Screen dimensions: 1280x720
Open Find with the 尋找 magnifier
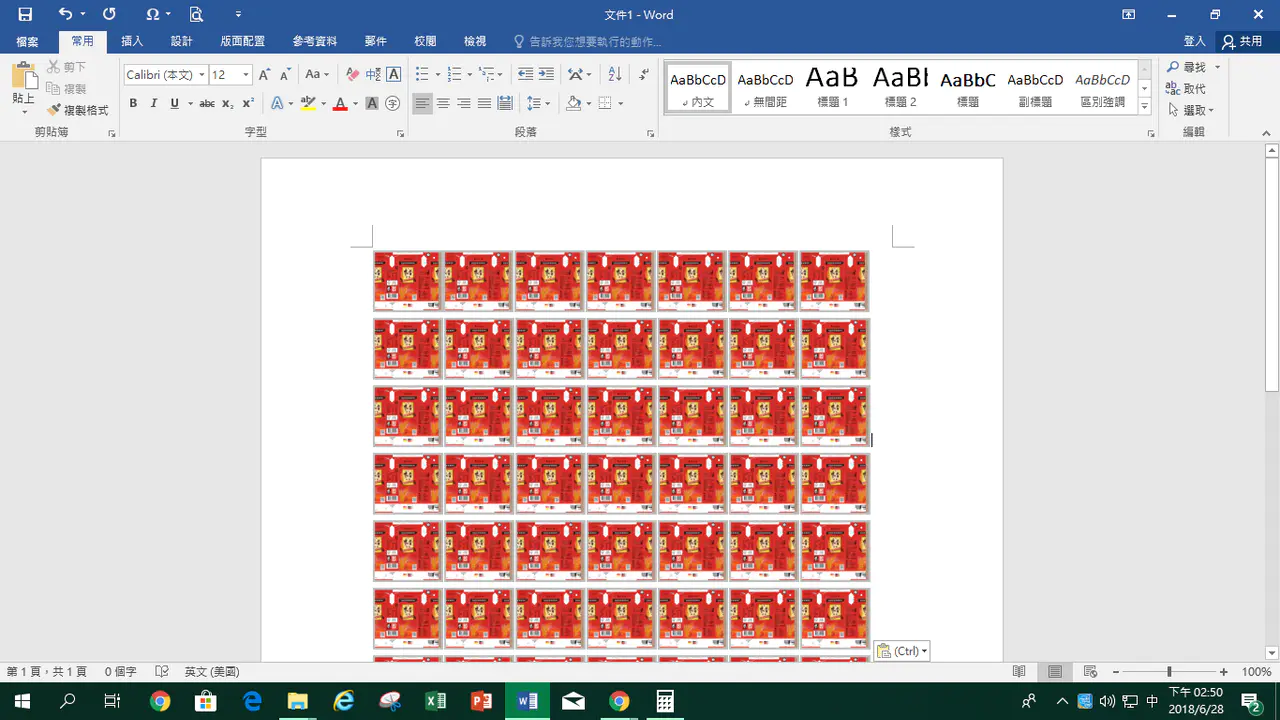coord(1187,67)
